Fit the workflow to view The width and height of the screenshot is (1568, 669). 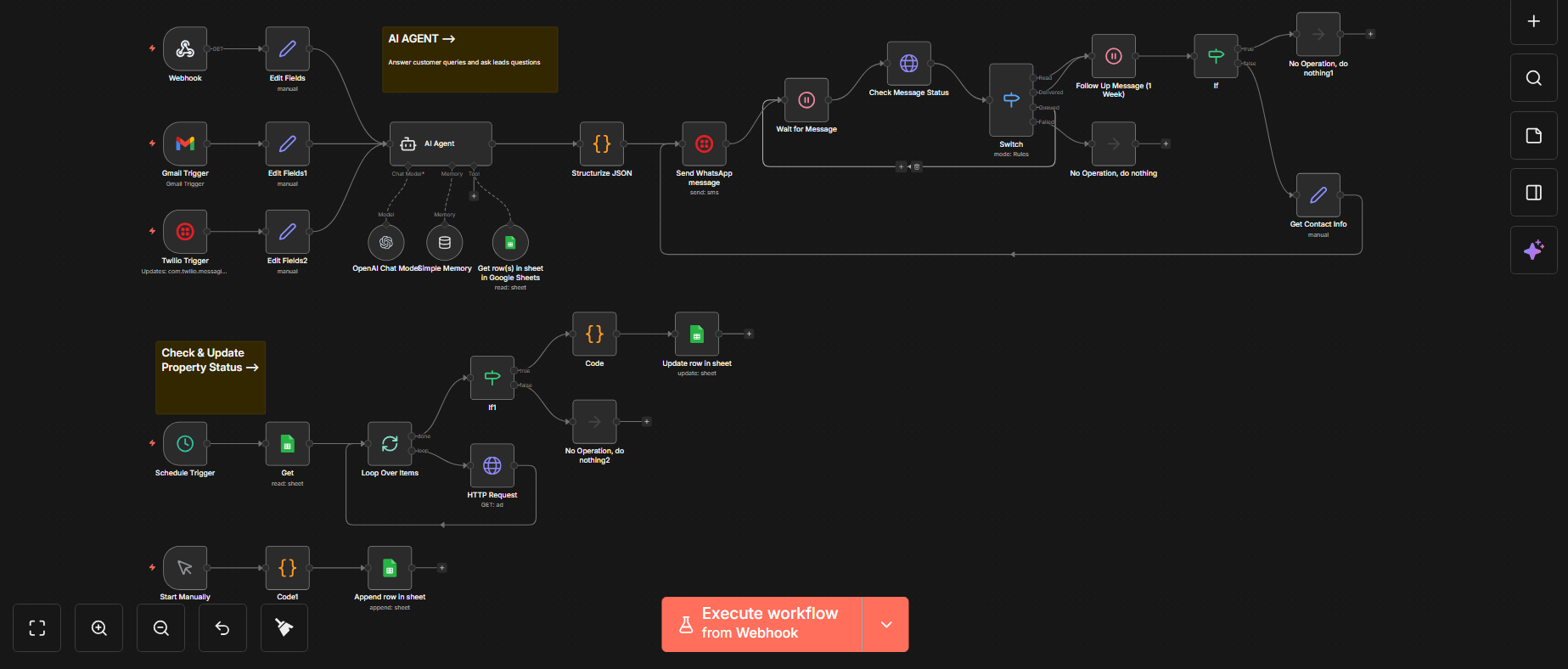(x=37, y=628)
